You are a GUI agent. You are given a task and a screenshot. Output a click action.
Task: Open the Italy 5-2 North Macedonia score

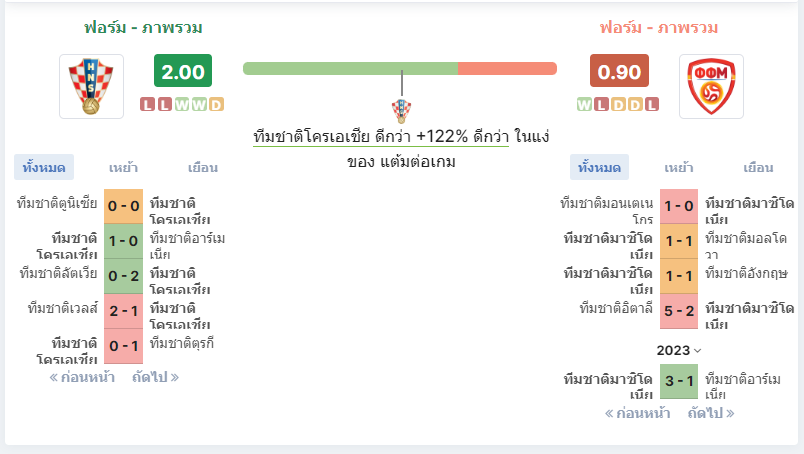pos(679,309)
